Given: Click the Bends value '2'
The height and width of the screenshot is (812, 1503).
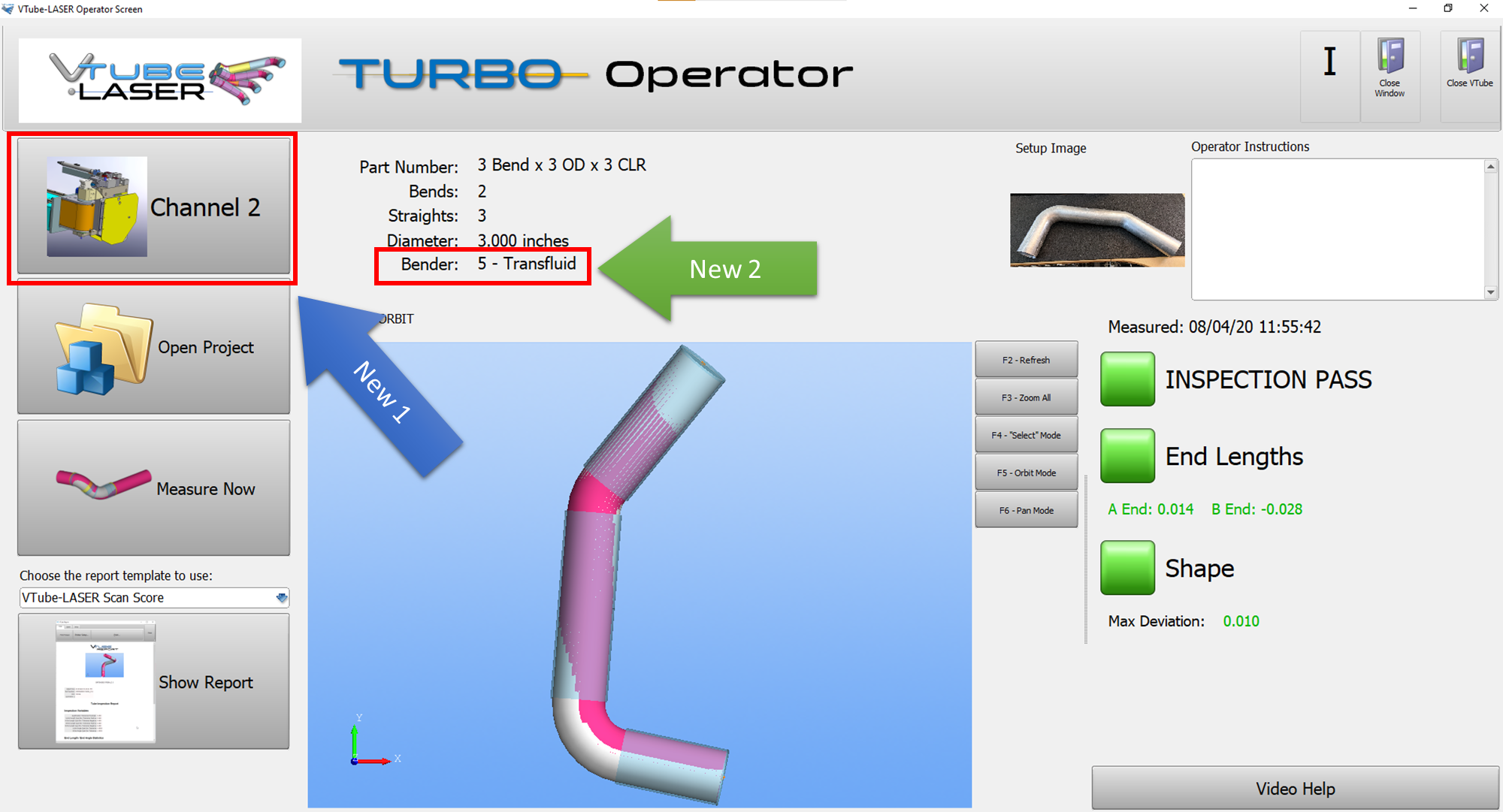Looking at the screenshot, I should [482, 192].
